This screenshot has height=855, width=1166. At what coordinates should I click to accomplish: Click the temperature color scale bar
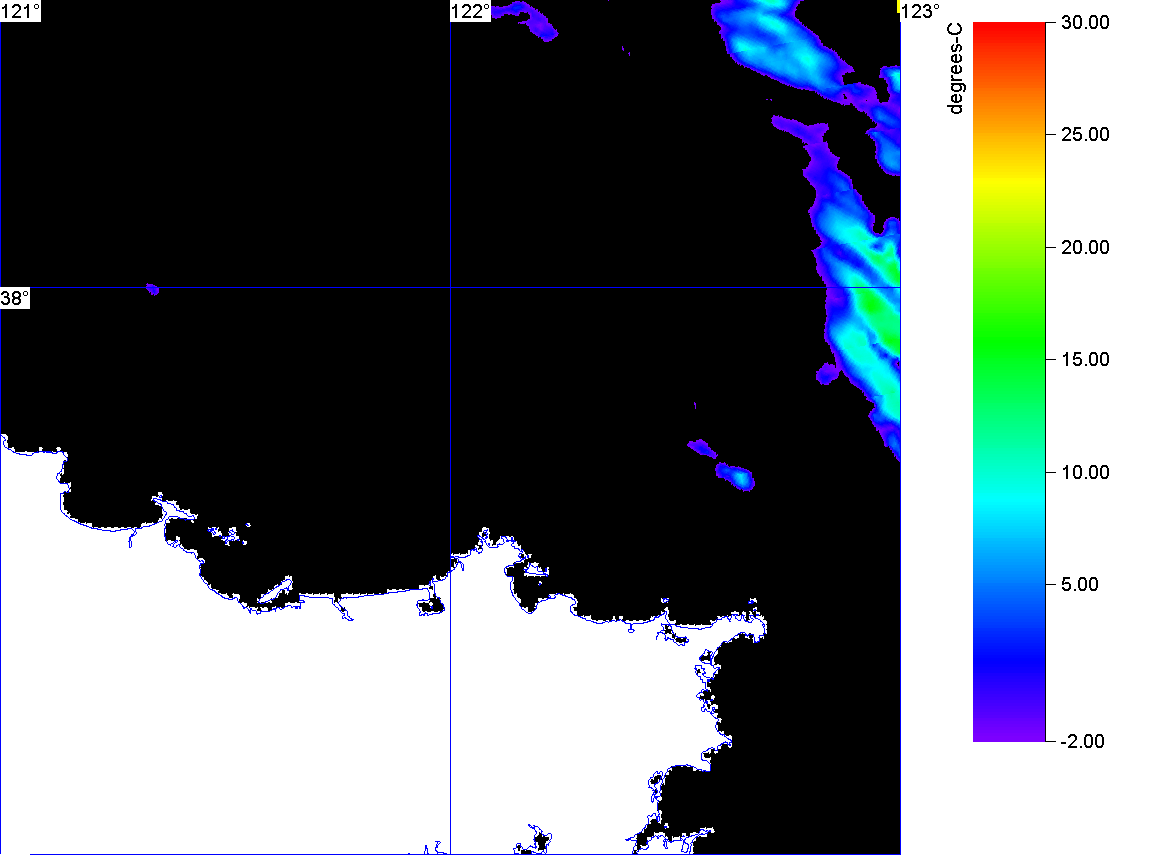(x=1009, y=381)
